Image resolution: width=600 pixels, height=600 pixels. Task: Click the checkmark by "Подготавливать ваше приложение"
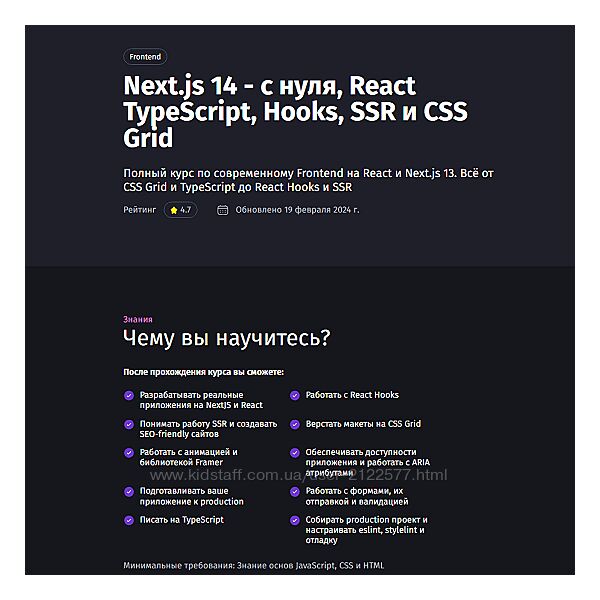coord(128,491)
